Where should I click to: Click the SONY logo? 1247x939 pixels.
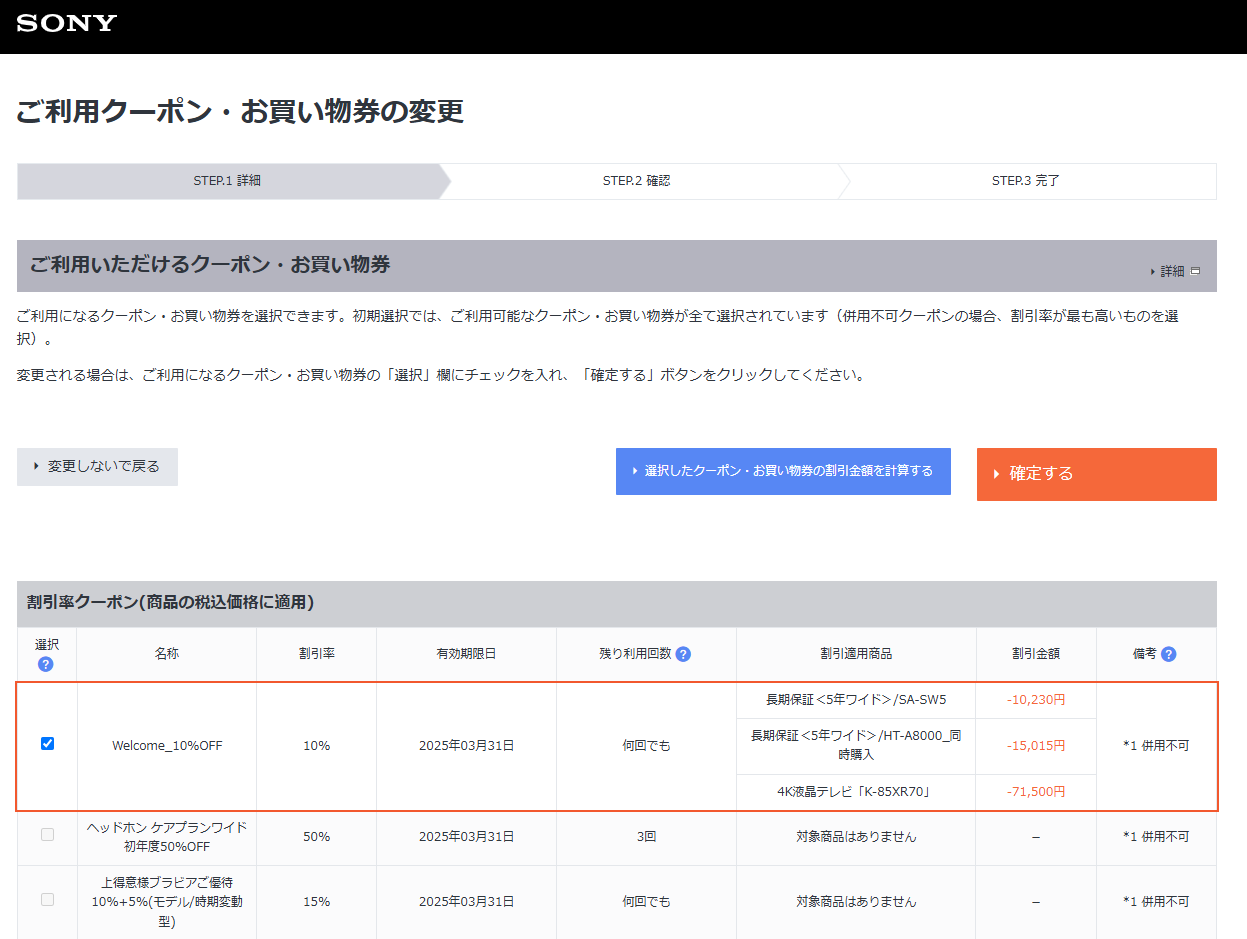pyautogui.click(x=66, y=23)
